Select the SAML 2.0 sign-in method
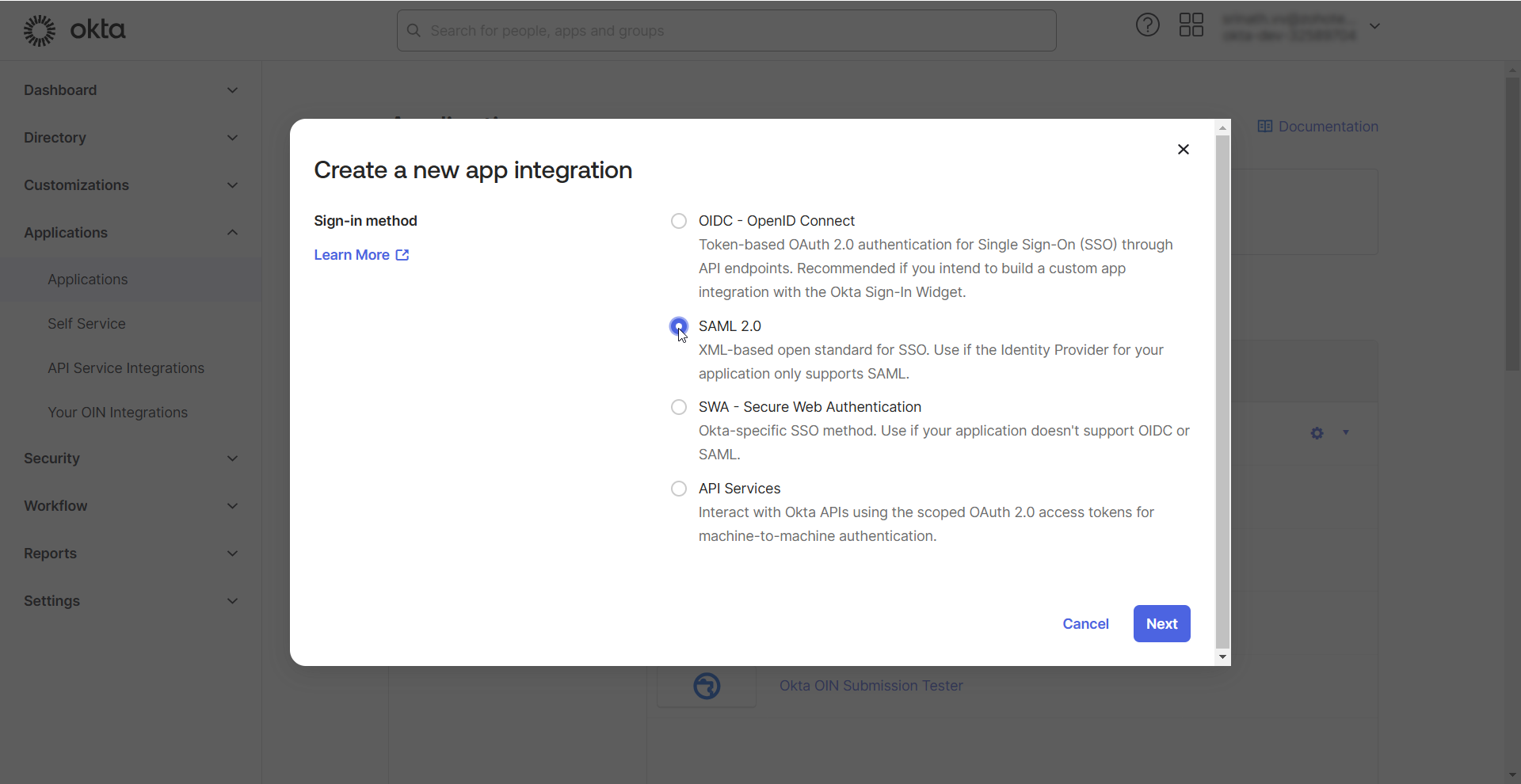 coord(678,326)
